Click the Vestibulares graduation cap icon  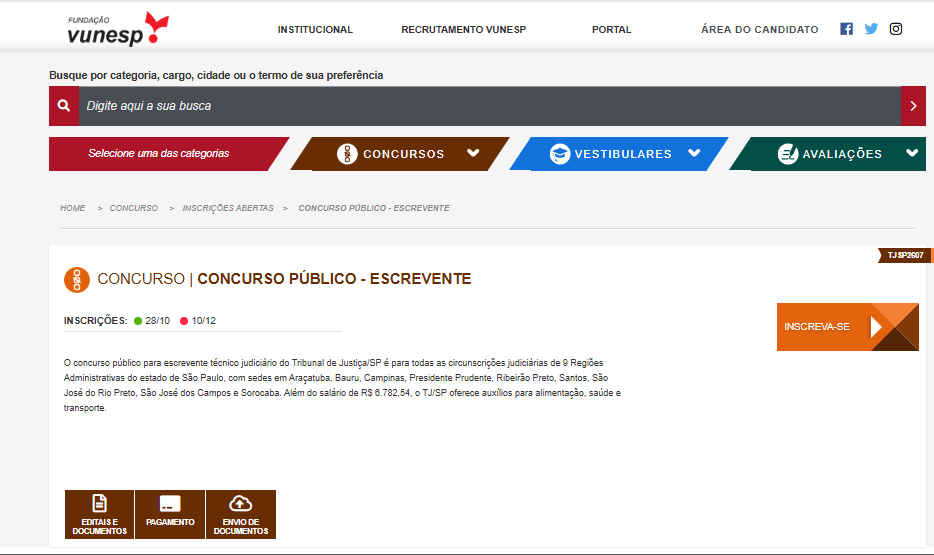click(x=560, y=154)
